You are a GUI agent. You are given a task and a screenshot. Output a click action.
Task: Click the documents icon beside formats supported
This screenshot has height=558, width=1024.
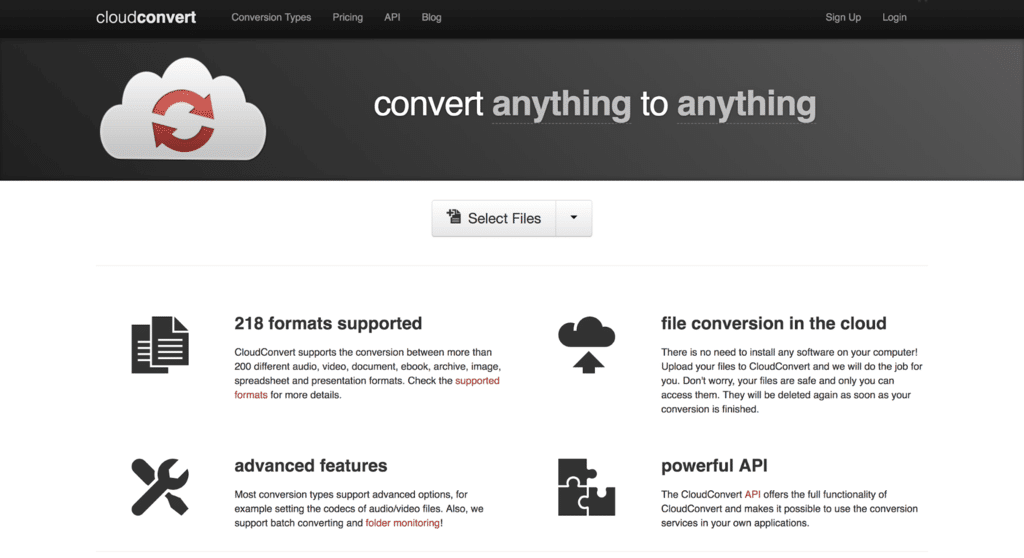[160, 345]
